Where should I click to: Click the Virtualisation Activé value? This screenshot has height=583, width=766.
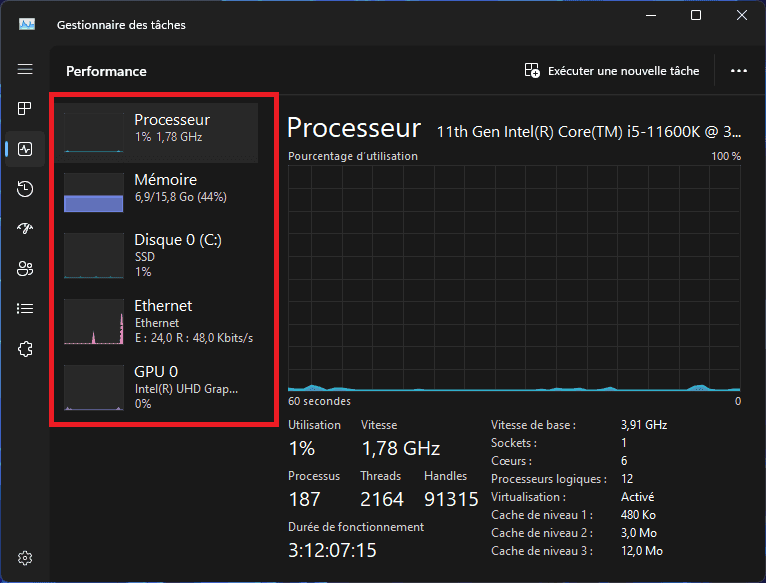638,497
